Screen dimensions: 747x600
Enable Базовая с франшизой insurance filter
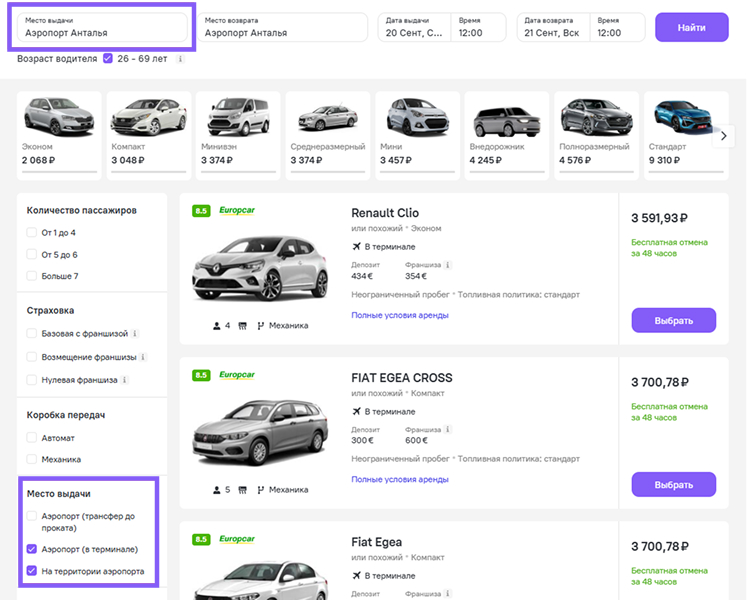[x=31, y=333]
